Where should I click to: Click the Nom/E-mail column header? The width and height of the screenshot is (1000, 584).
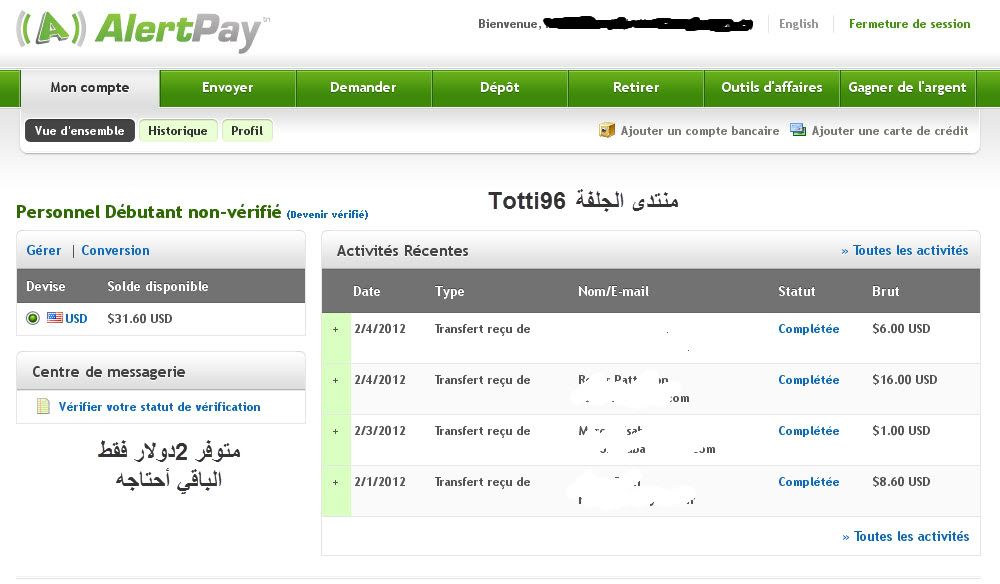click(613, 291)
